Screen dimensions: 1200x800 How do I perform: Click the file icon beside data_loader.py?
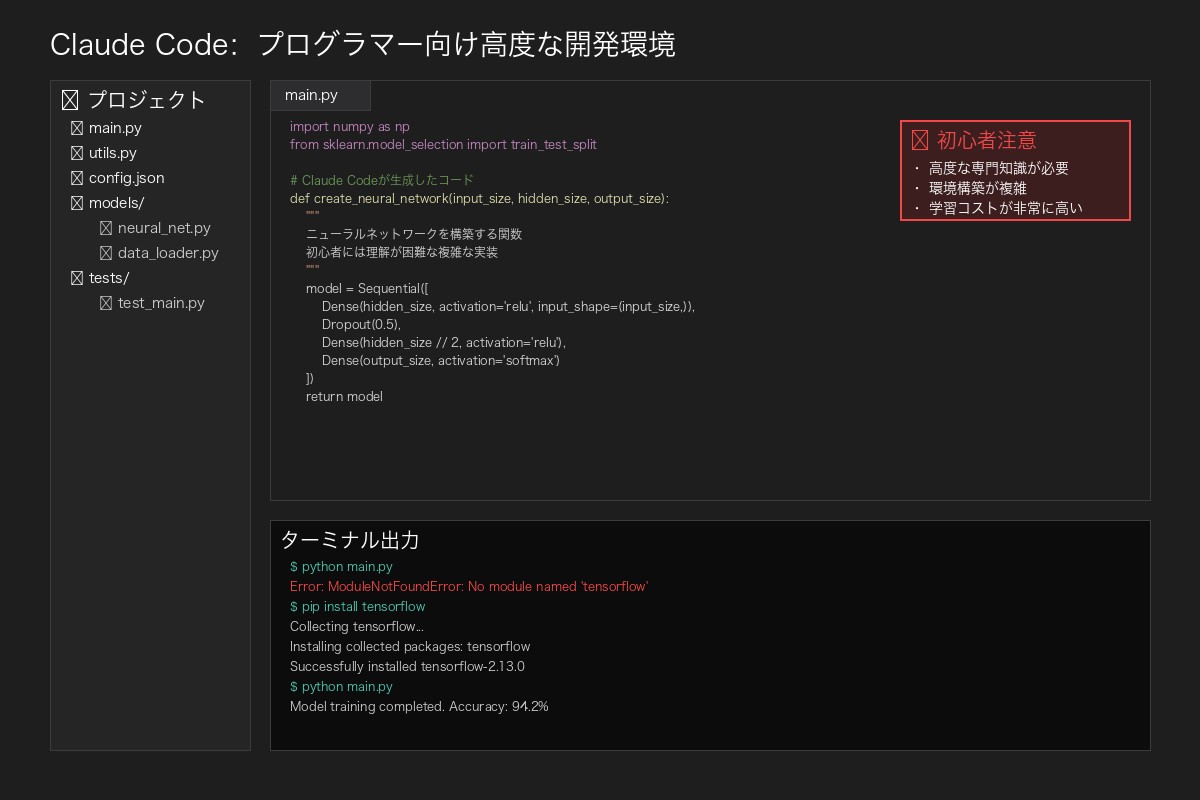106,253
